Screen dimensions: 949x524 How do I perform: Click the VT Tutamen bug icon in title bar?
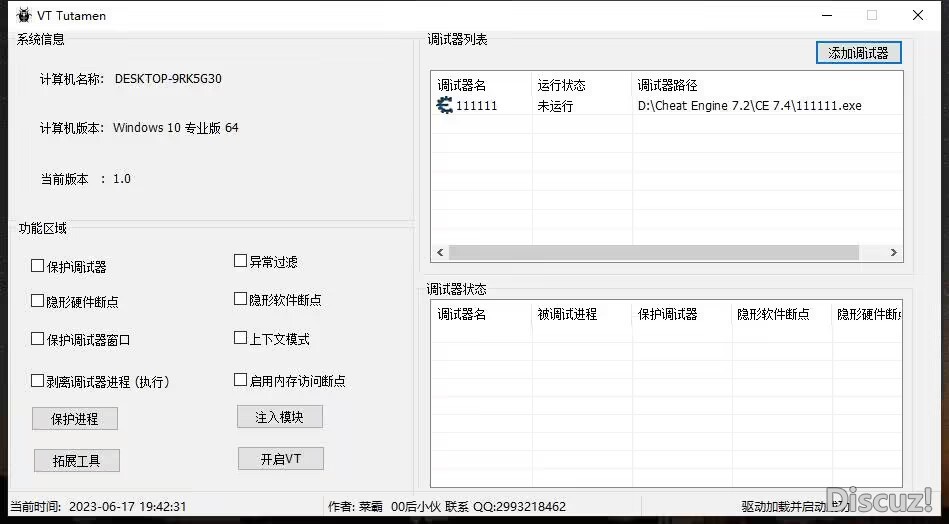click(23, 15)
